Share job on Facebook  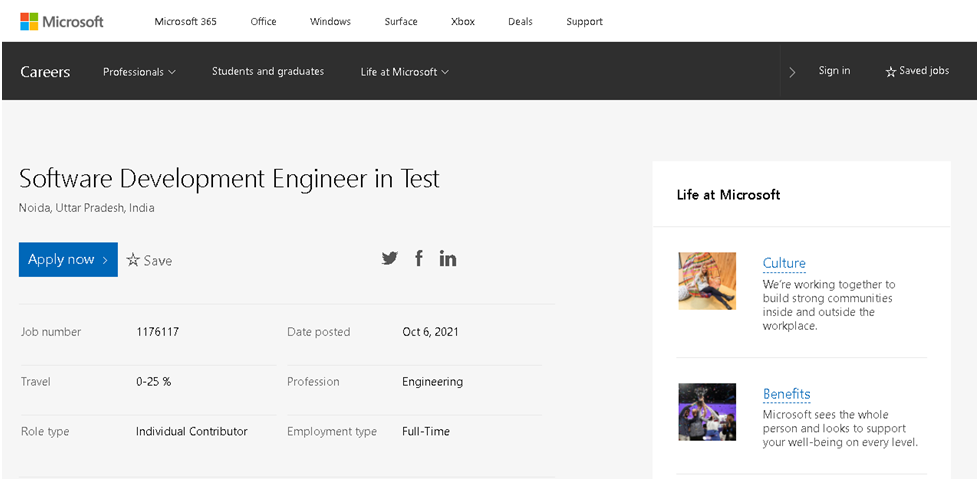[419, 258]
